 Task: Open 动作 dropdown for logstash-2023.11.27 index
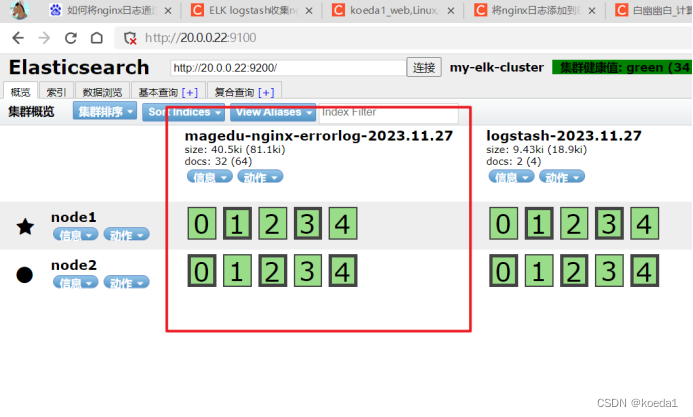coord(562,177)
